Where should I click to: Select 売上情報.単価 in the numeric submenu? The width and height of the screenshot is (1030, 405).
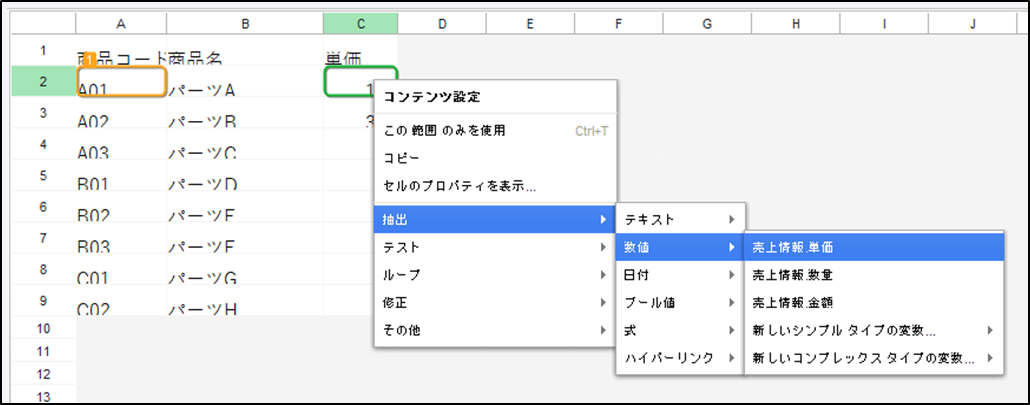874,247
